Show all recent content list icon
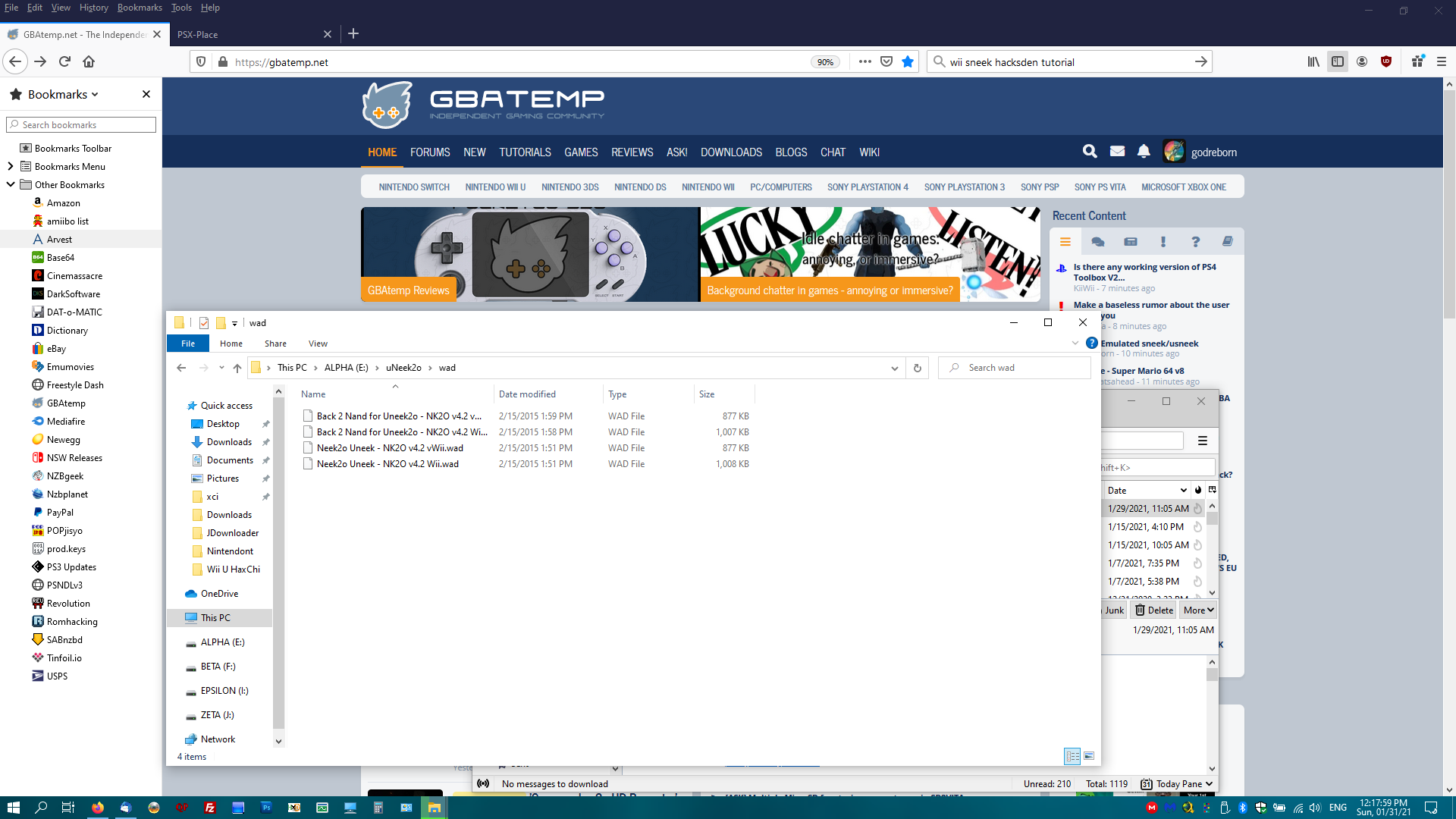 click(x=1065, y=242)
